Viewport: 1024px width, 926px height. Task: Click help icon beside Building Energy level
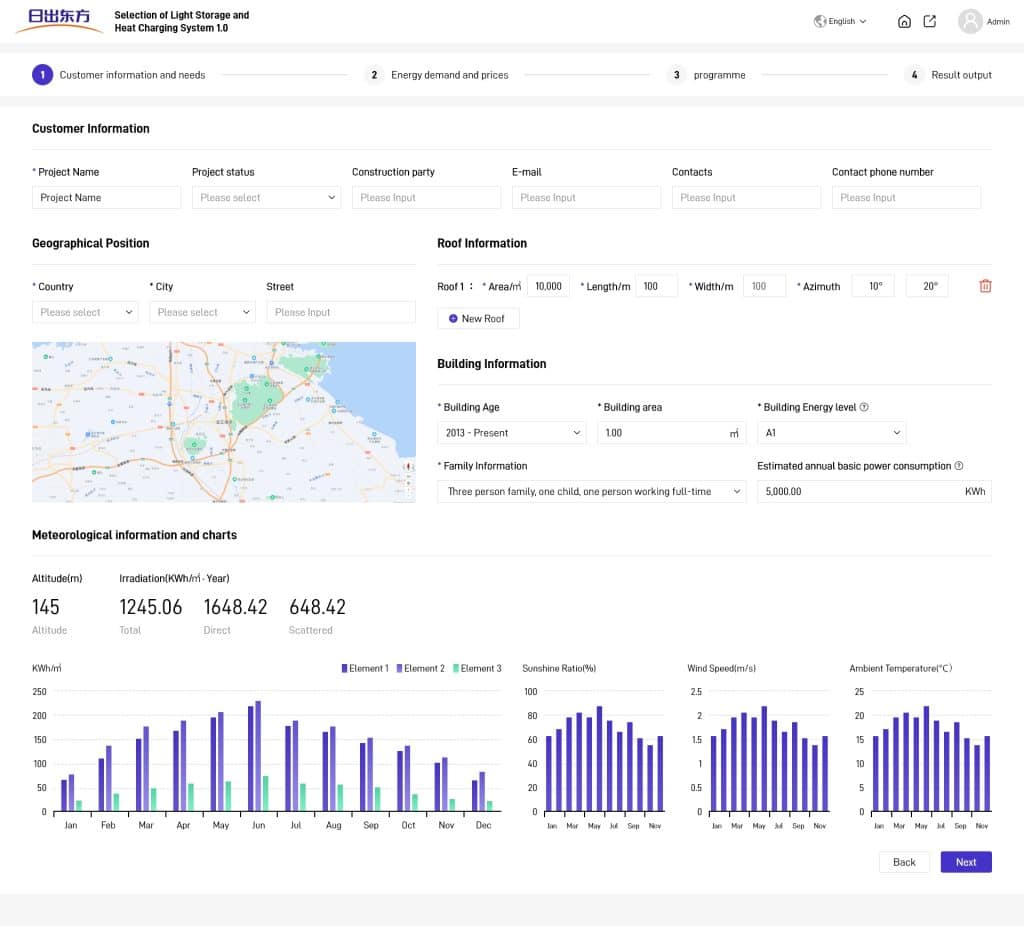pyautogui.click(x=864, y=407)
